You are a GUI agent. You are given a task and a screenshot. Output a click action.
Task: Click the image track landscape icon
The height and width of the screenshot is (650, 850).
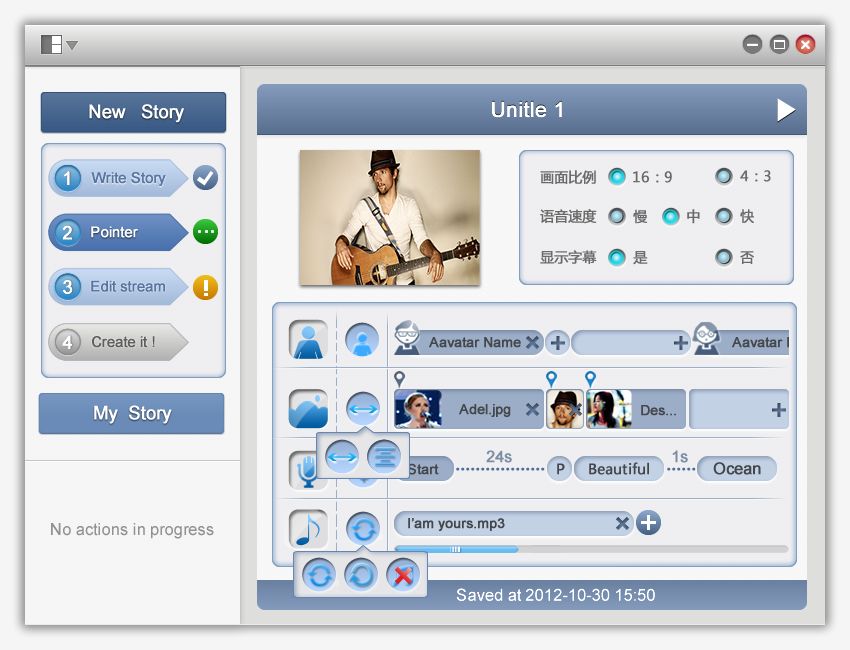point(308,408)
